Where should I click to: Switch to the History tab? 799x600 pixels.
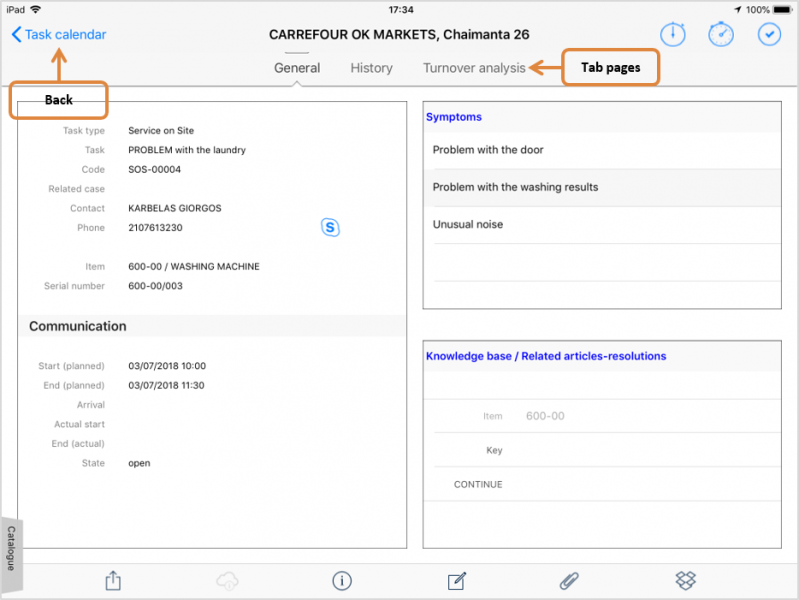point(371,68)
